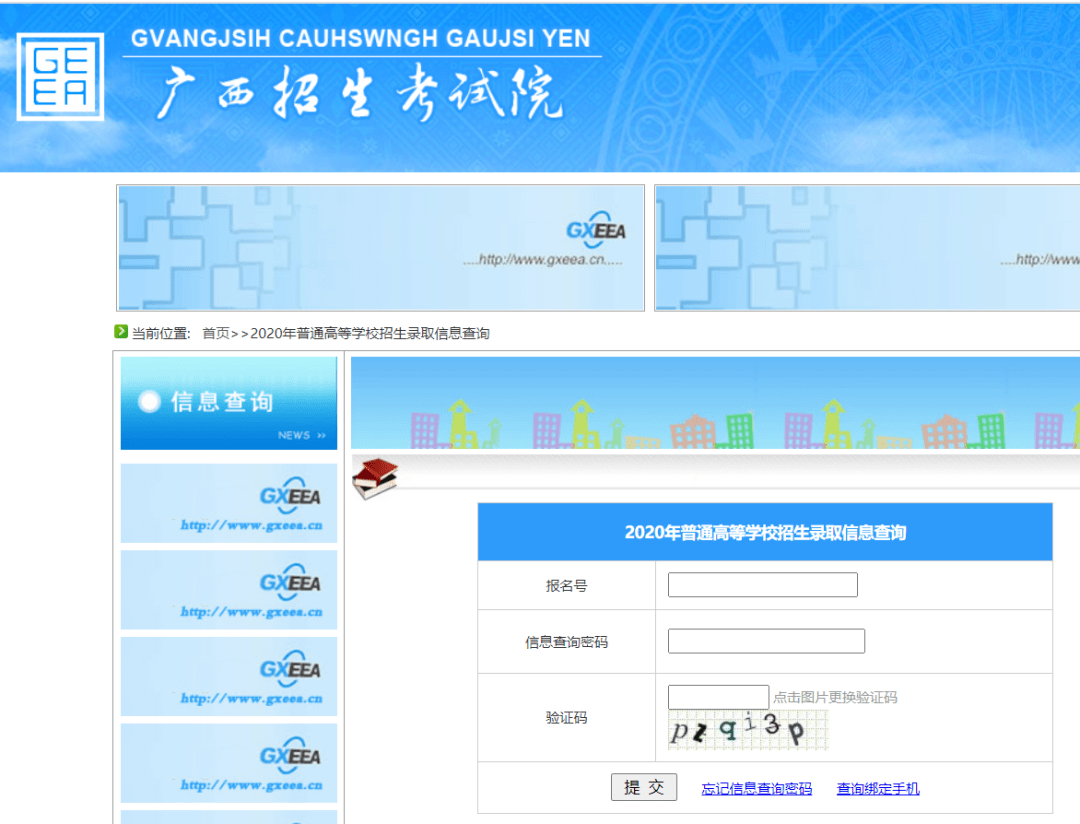
Task: Refresh the captcha image pzqi3p
Action: (748, 730)
